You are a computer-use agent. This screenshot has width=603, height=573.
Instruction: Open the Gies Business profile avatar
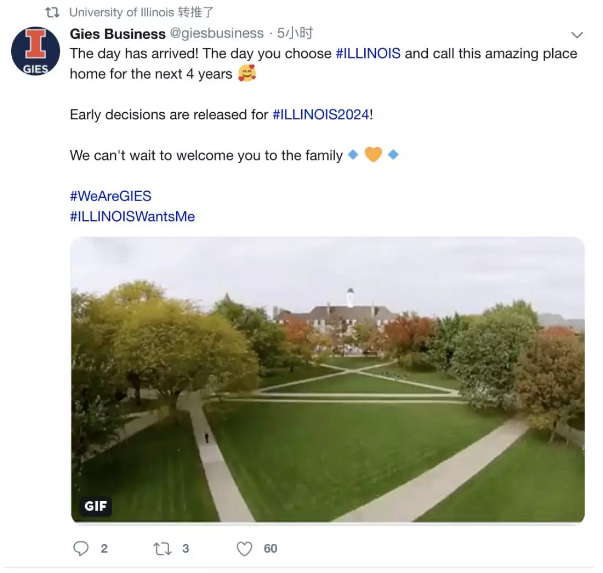coord(34,51)
